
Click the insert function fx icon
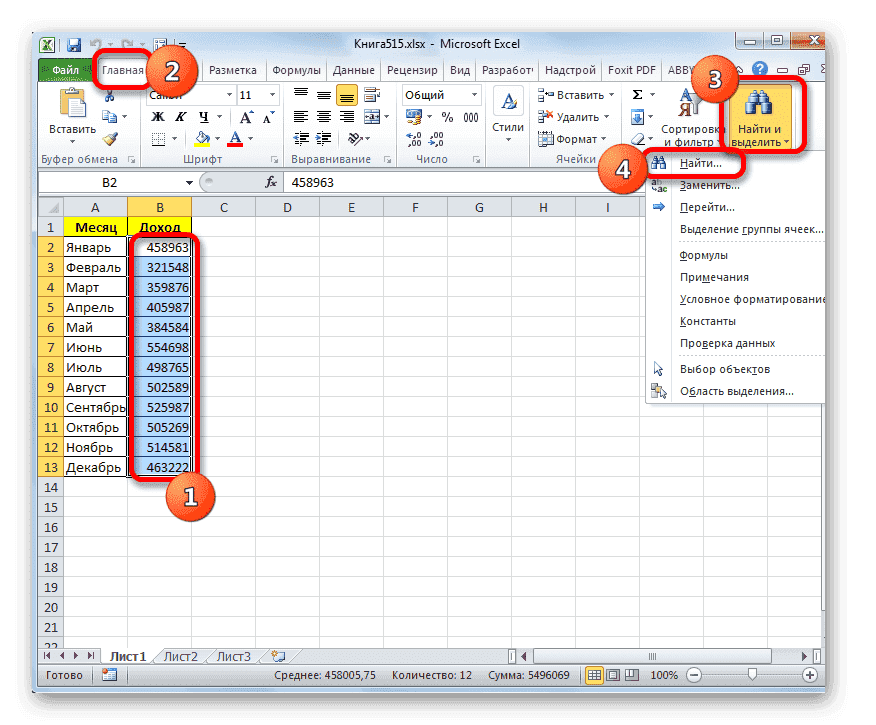pos(270,183)
